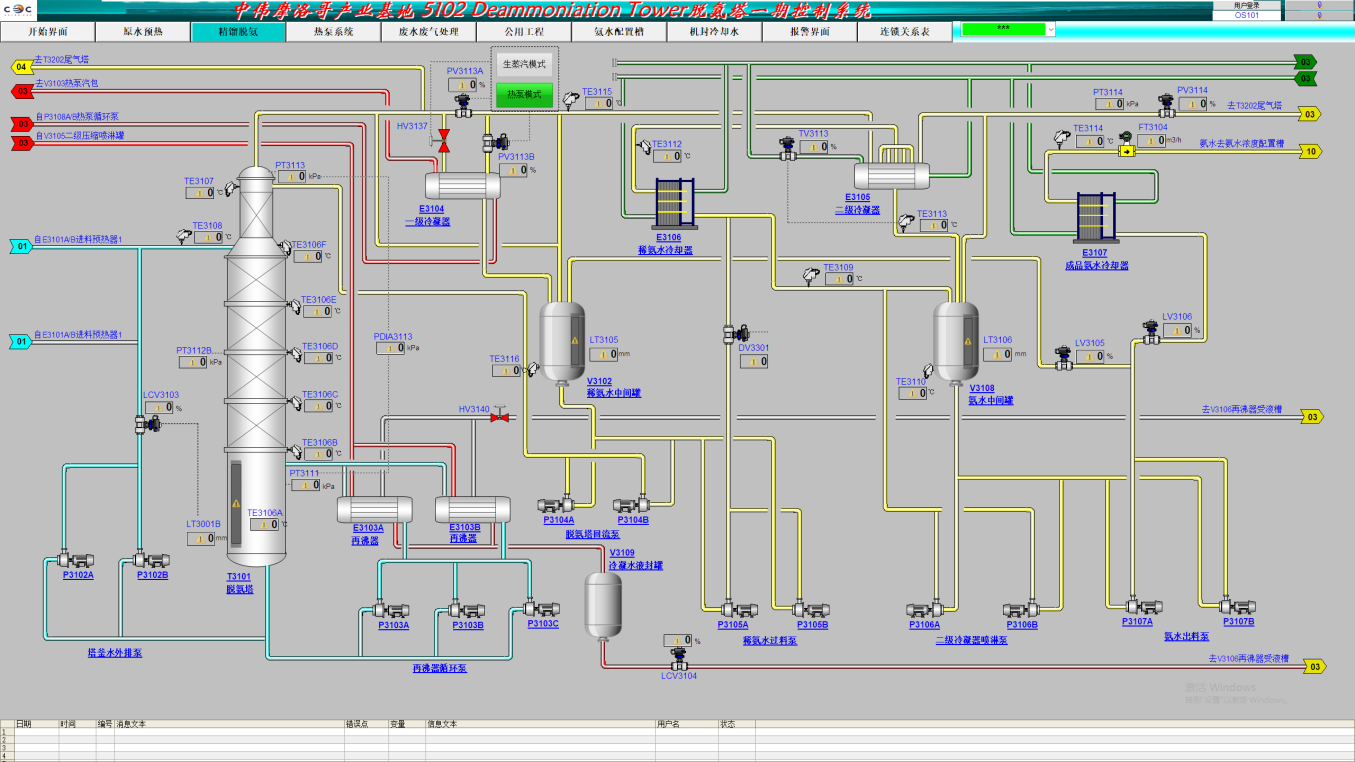
Task: Click the level bar inside T3101 tower
Action: point(236,503)
